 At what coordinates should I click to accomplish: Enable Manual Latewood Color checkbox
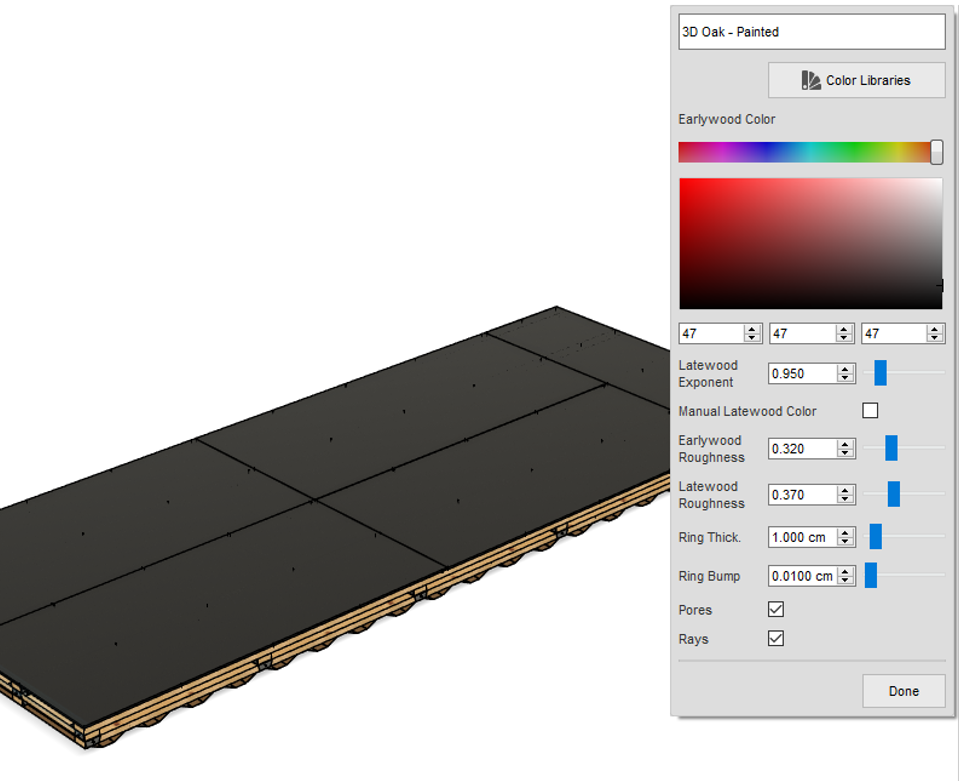(x=870, y=410)
